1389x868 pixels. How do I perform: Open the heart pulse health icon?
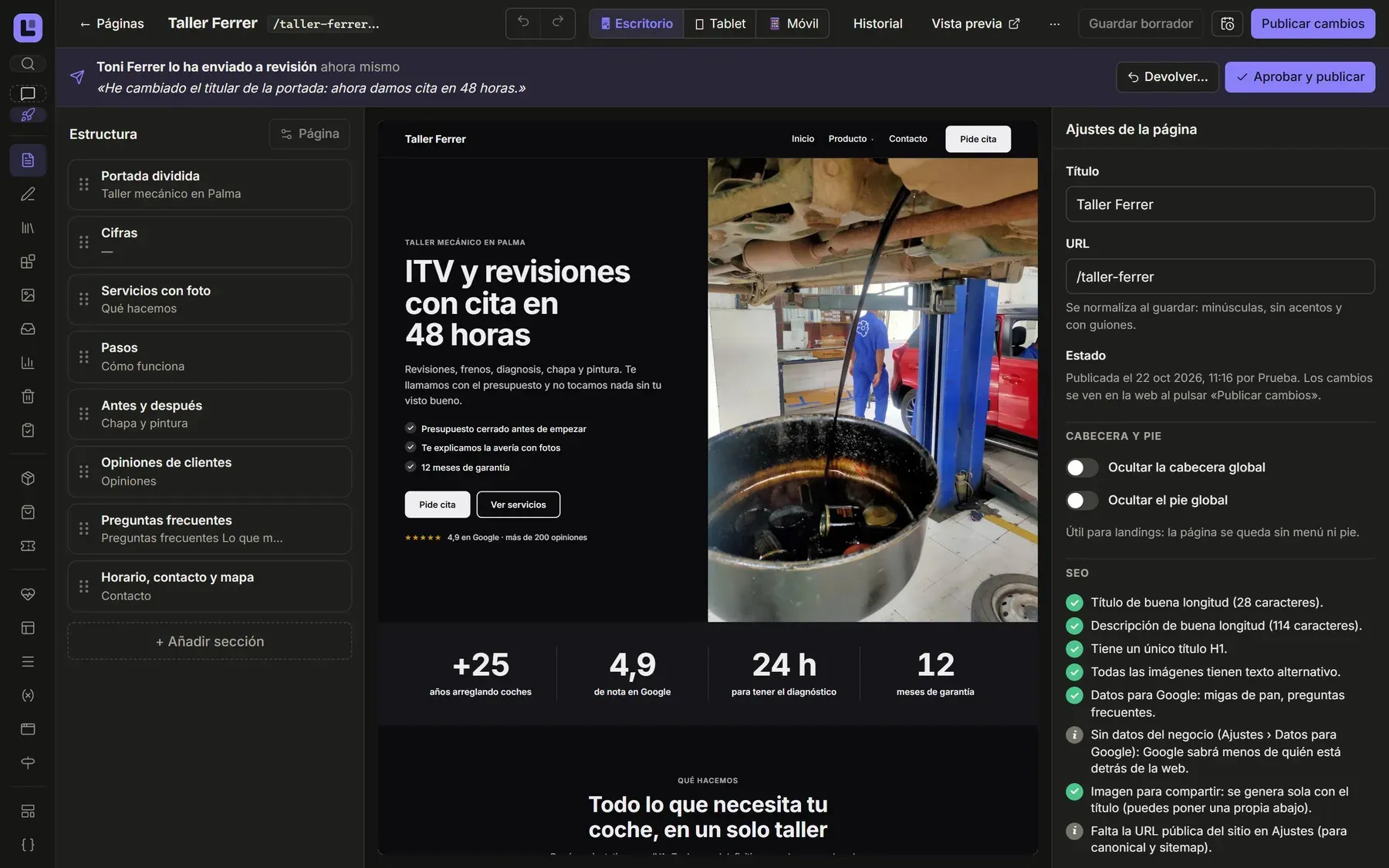[28, 594]
